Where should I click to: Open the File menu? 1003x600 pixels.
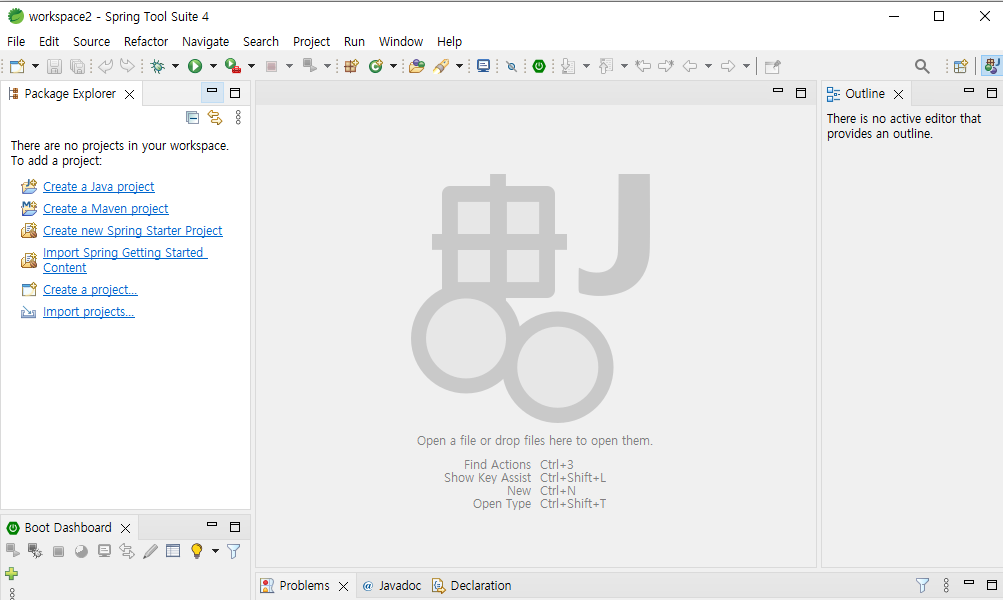16,42
